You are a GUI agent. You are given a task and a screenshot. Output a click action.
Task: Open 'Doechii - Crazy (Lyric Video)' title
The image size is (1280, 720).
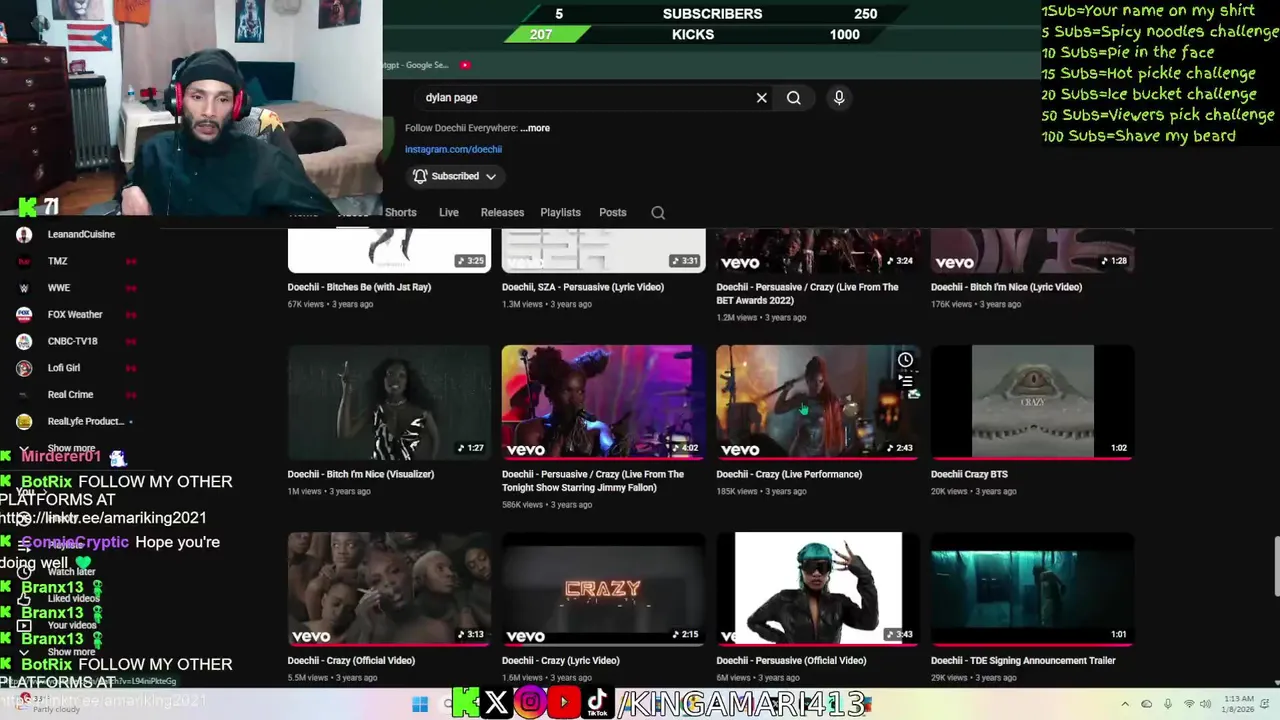point(561,660)
